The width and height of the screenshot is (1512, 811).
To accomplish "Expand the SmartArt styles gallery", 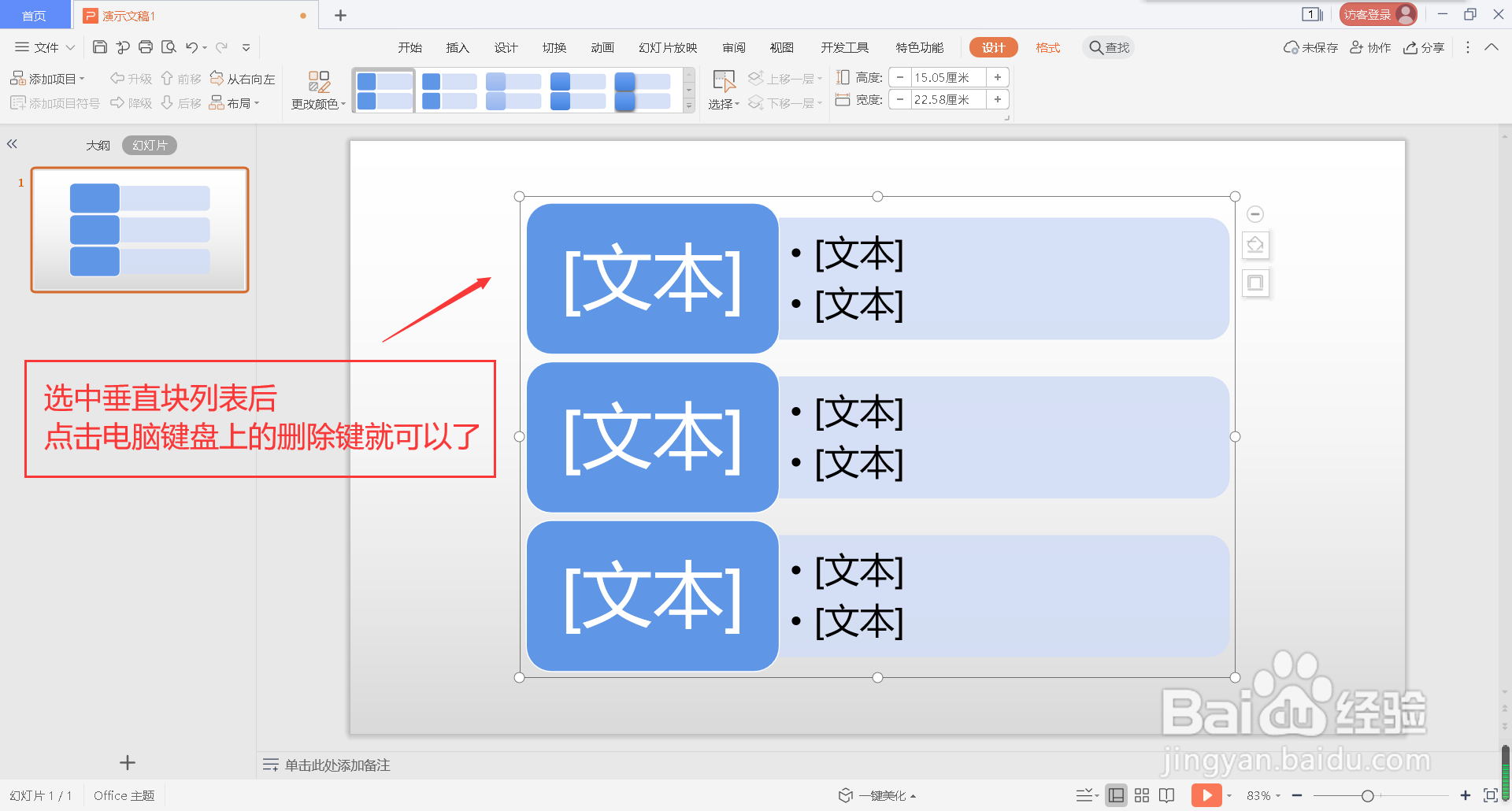I will click(x=689, y=106).
